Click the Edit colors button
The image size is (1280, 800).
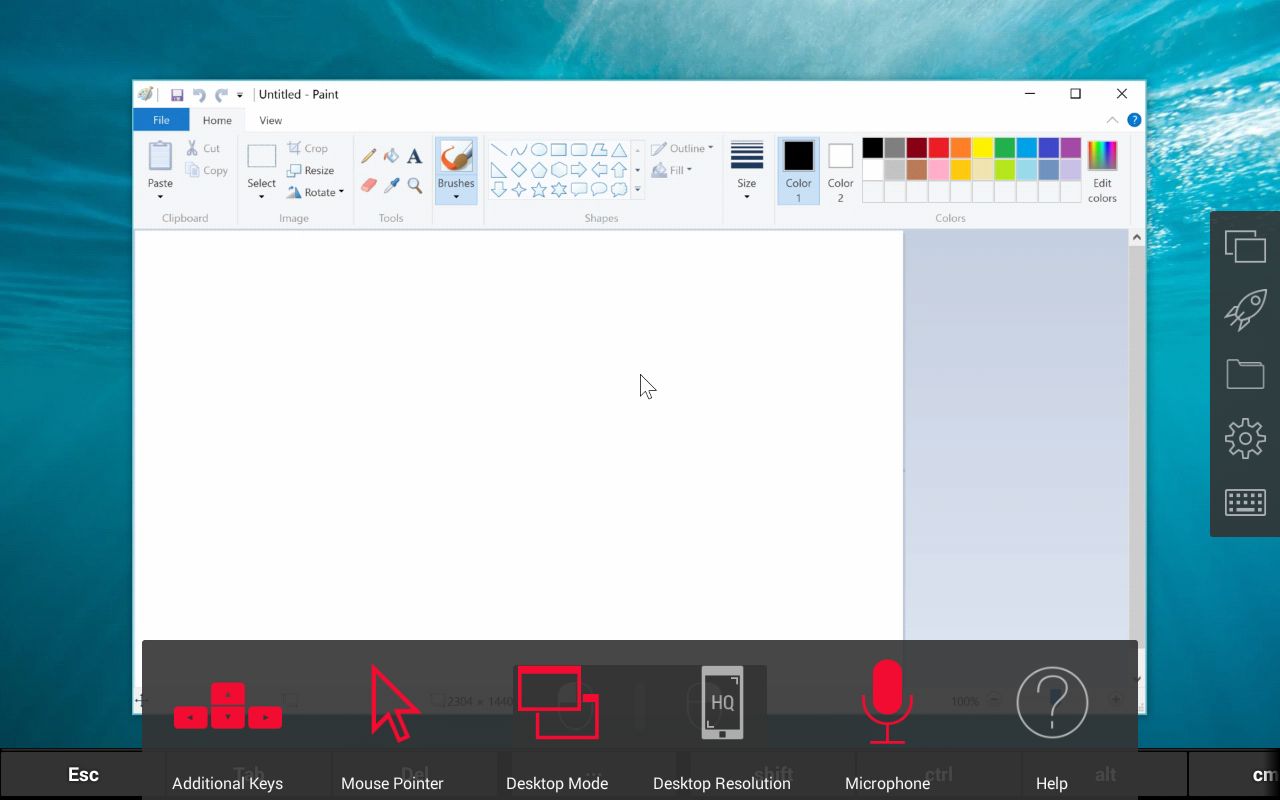pyautogui.click(x=1101, y=170)
